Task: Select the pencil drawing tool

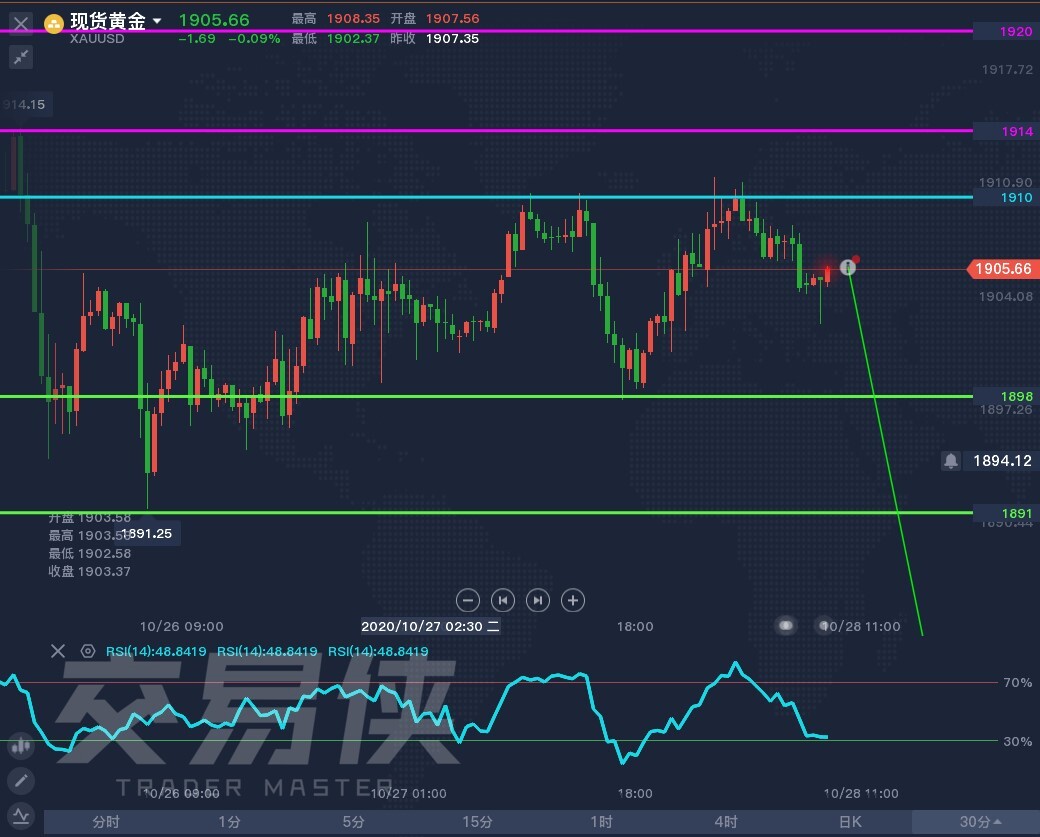Action: 20,780
